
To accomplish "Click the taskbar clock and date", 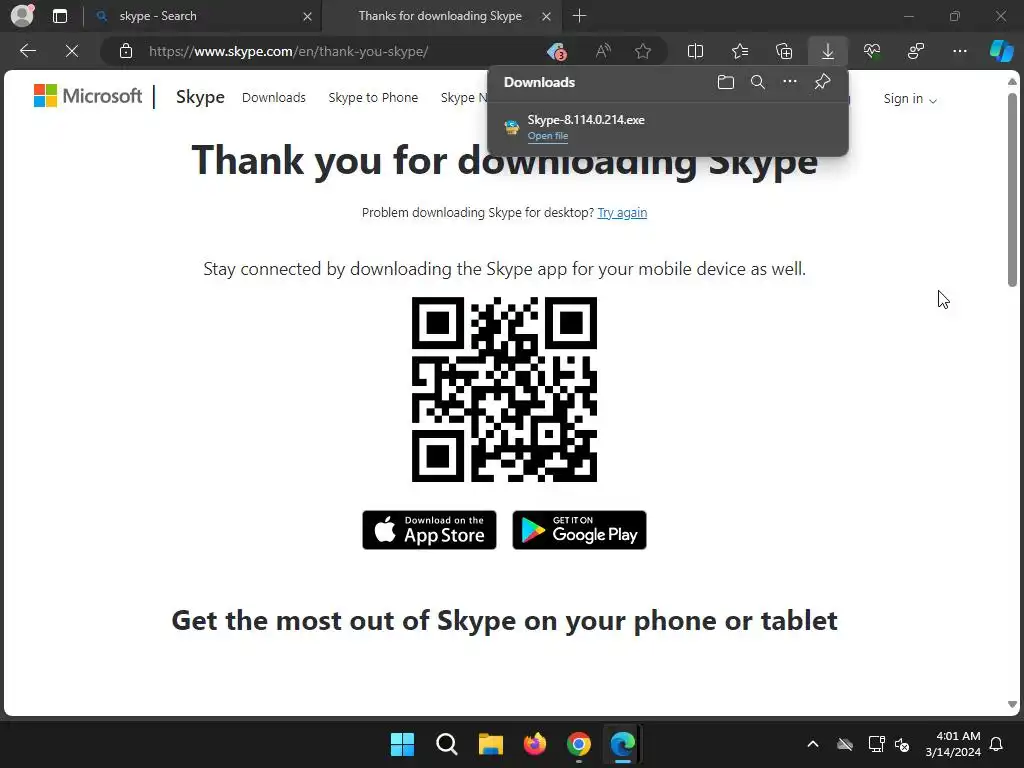I will click(x=953, y=744).
